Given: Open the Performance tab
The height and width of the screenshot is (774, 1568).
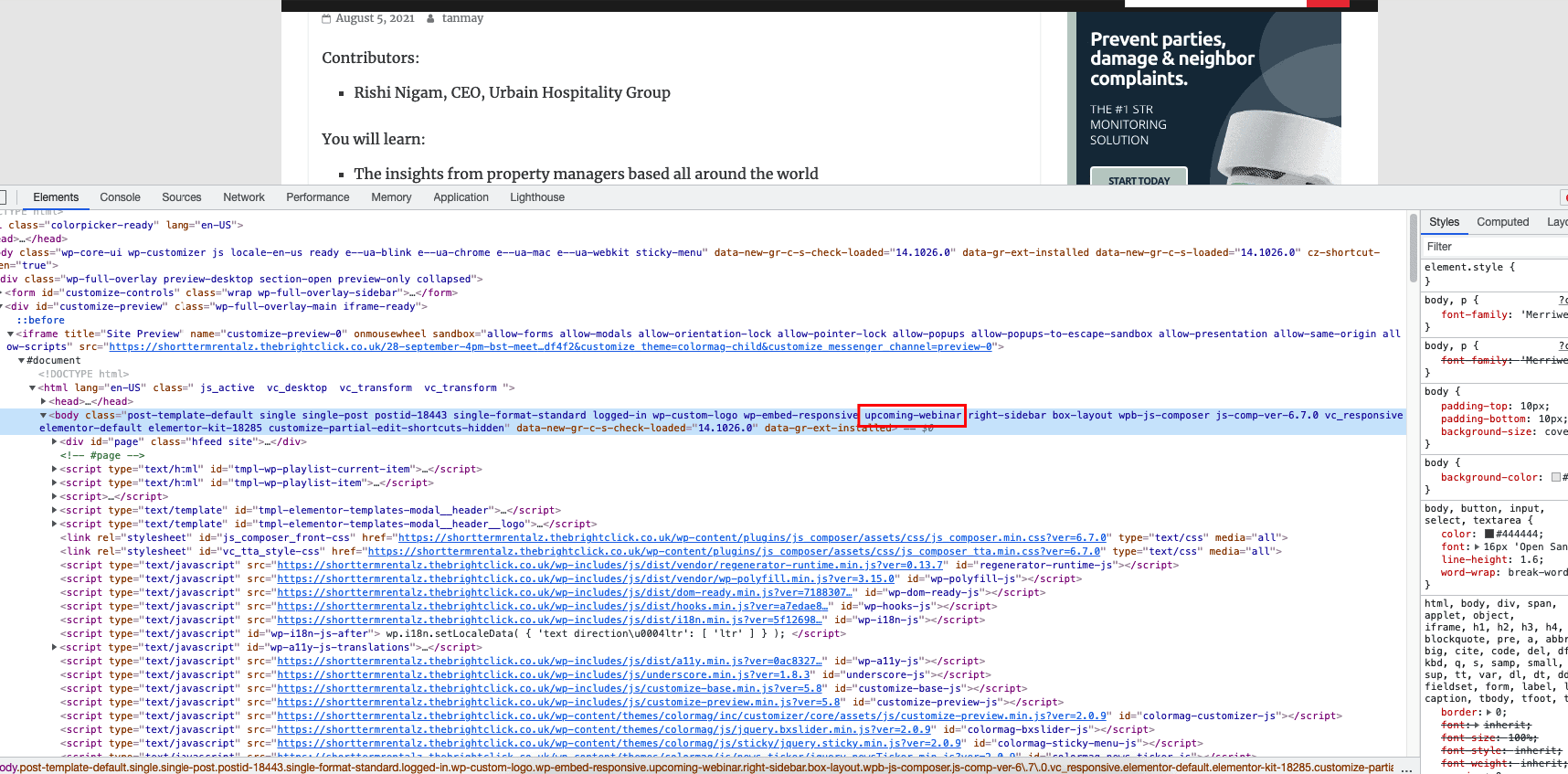Looking at the screenshot, I should point(318,197).
